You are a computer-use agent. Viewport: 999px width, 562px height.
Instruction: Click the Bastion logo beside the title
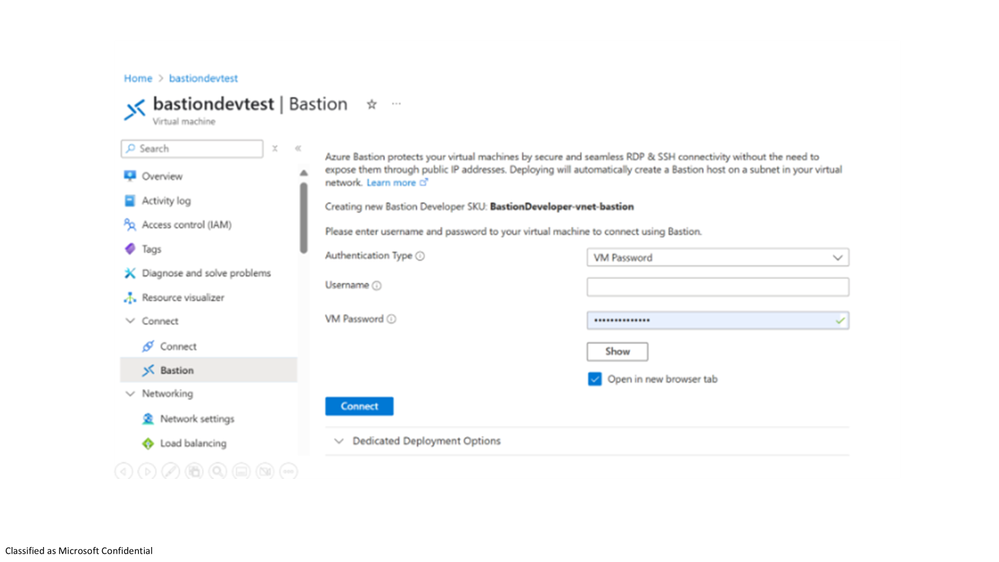tap(134, 110)
